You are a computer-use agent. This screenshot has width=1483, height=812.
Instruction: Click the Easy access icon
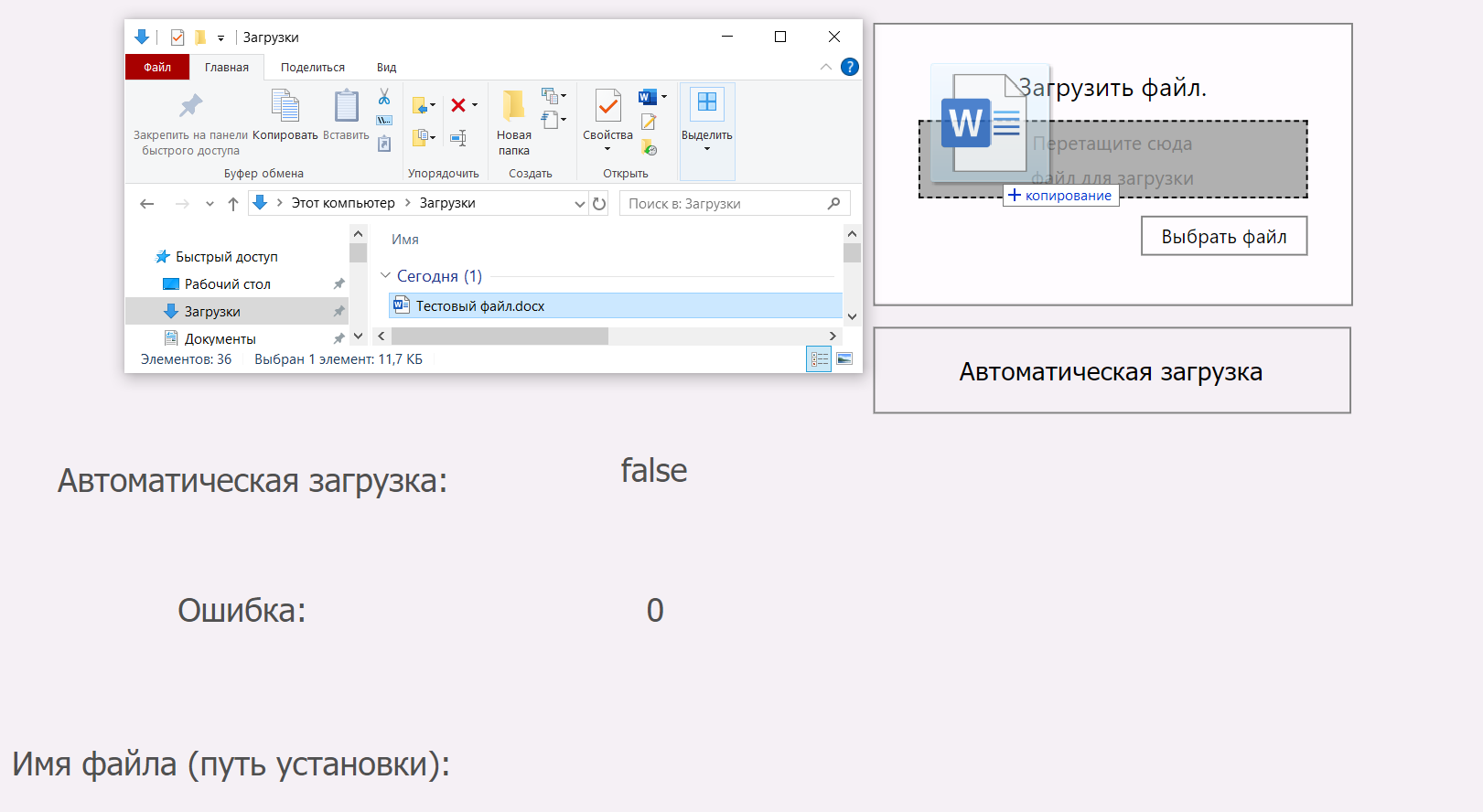(549, 120)
